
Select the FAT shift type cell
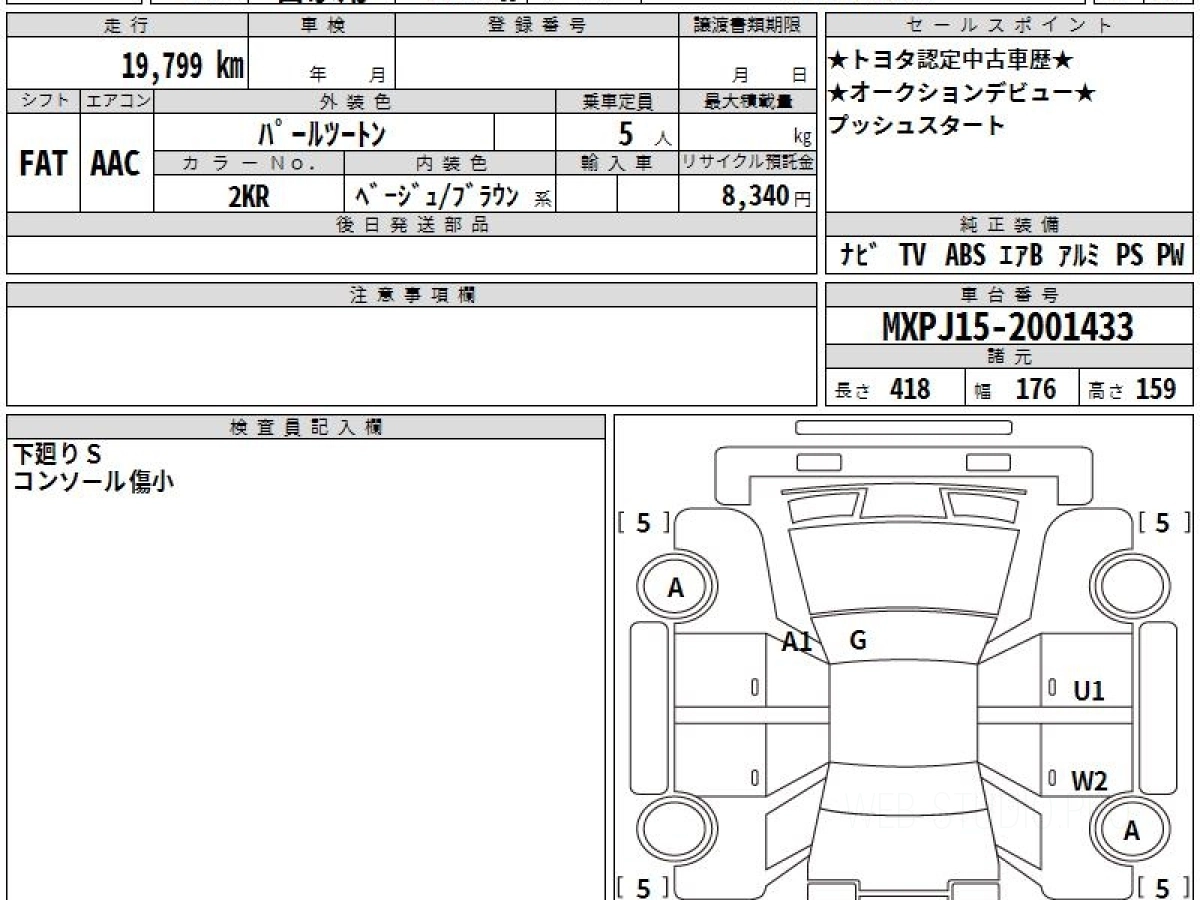pyautogui.click(x=43, y=163)
